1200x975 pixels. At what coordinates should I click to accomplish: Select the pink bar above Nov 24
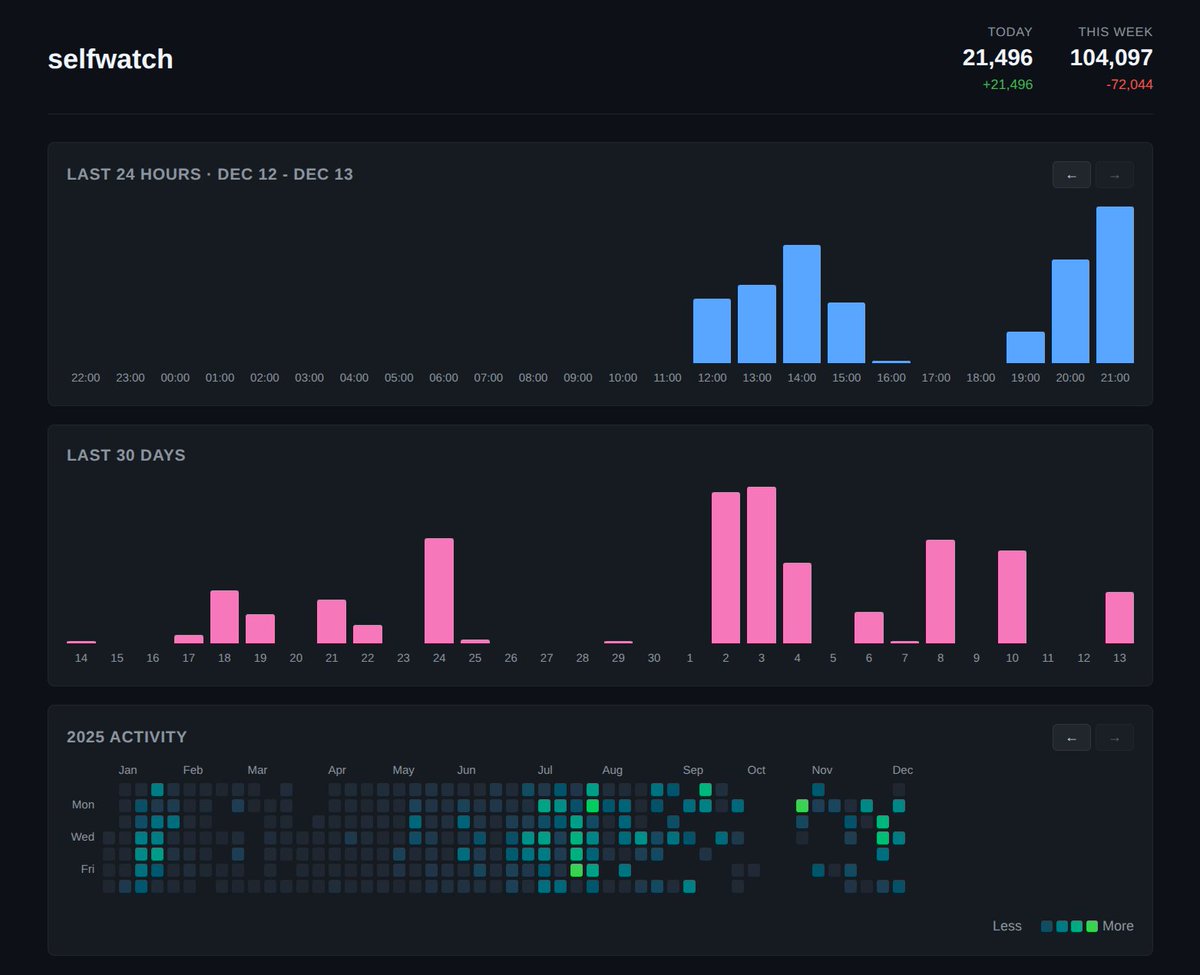pyautogui.click(x=439, y=590)
